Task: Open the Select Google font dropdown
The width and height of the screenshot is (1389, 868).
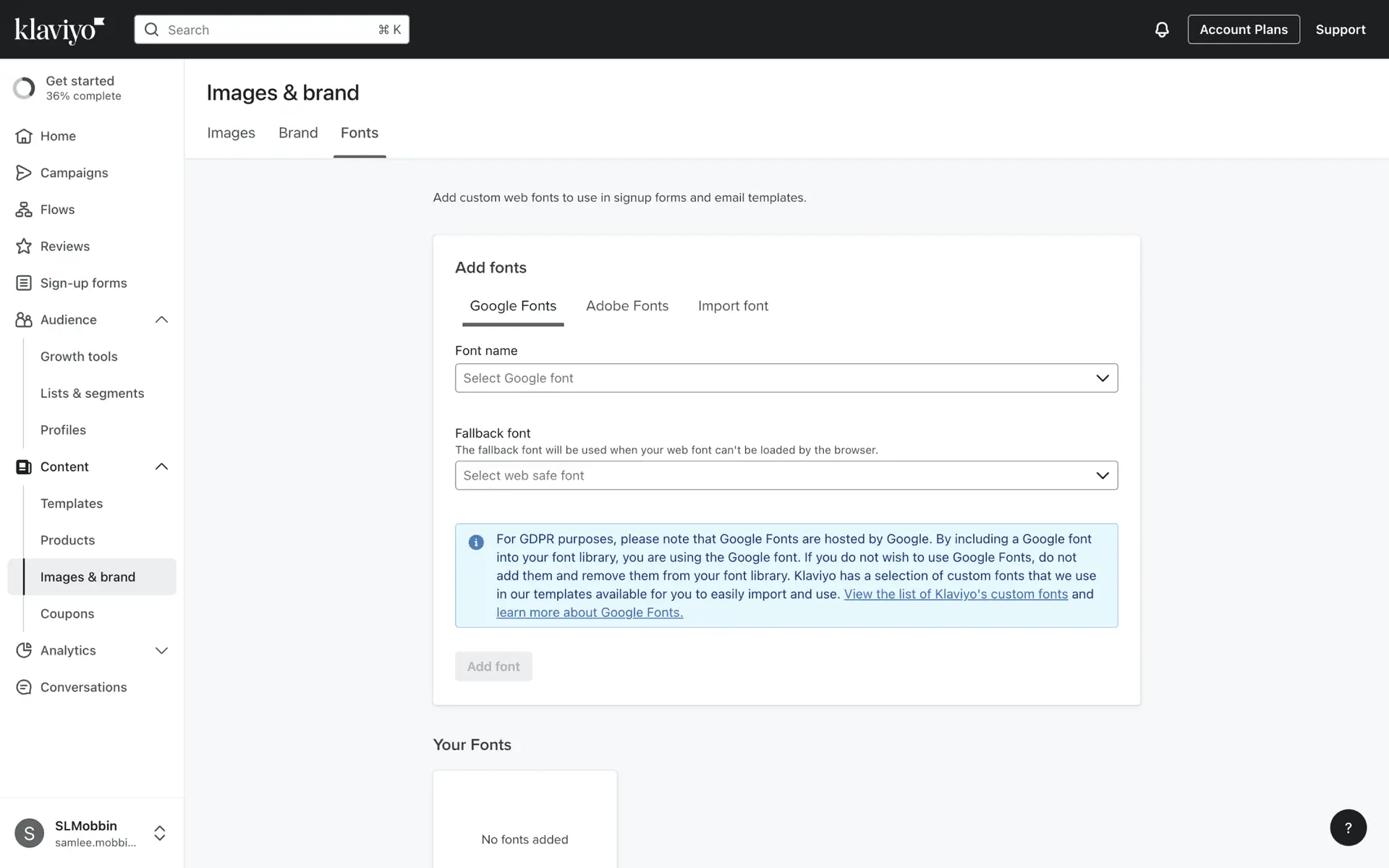Action: (786, 378)
